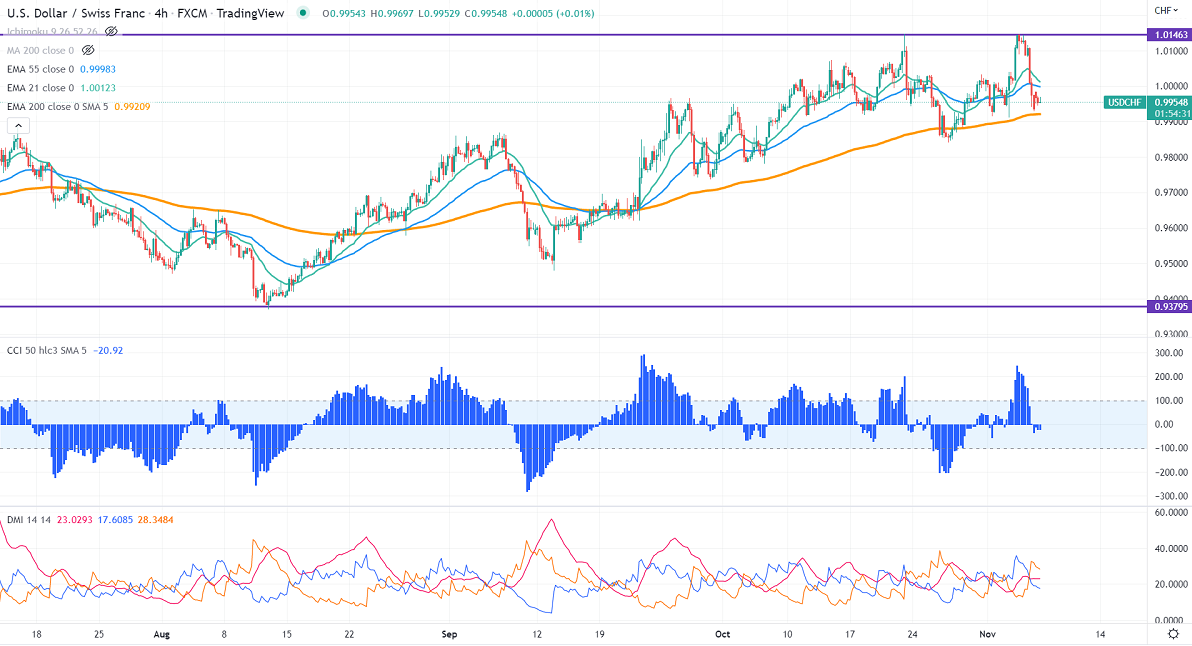The image size is (1192, 646).
Task: Unhide the MA 200 indicator eye icon
Action: coord(88,50)
